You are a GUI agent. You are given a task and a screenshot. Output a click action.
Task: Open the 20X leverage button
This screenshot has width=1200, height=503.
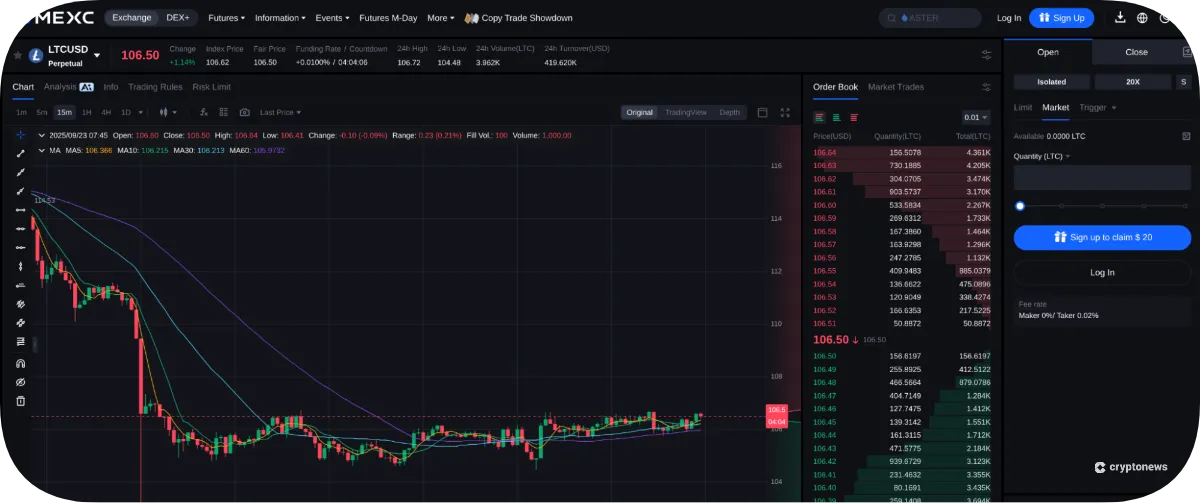click(1133, 82)
